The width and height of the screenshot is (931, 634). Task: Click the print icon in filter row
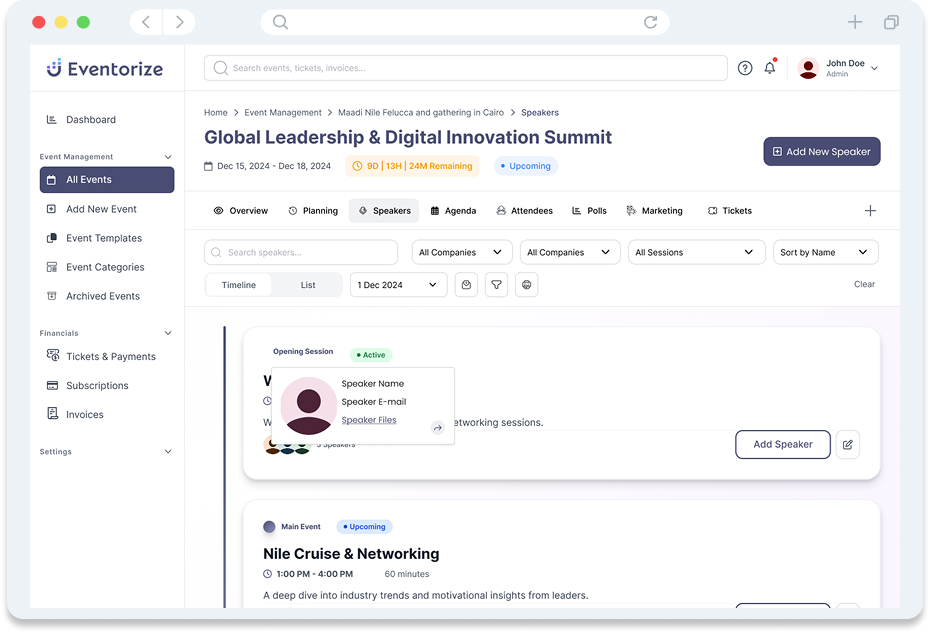point(527,285)
